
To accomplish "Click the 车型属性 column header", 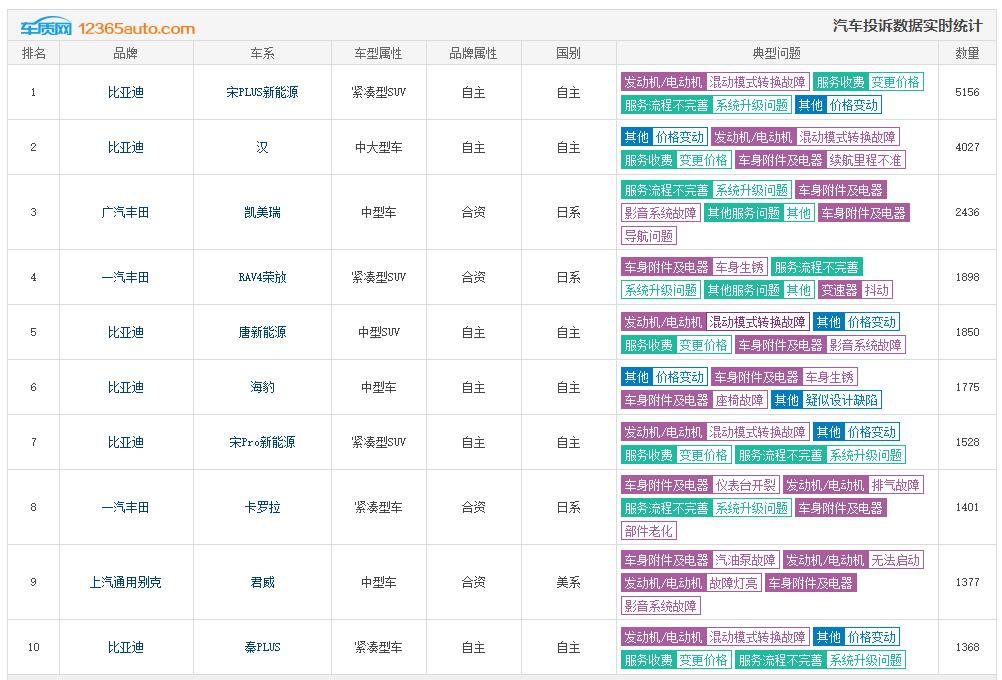I will coord(378,53).
